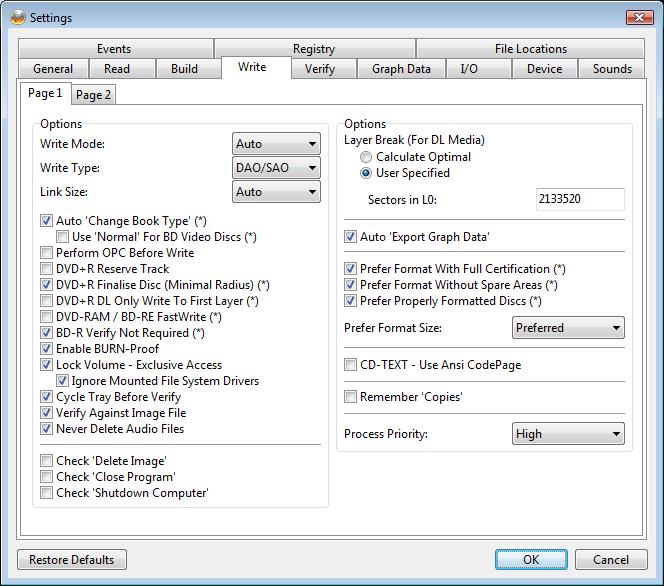Toggle 'Auto Export Graph Data' checkbox
Viewport: 664px width, 586px height.
351,237
